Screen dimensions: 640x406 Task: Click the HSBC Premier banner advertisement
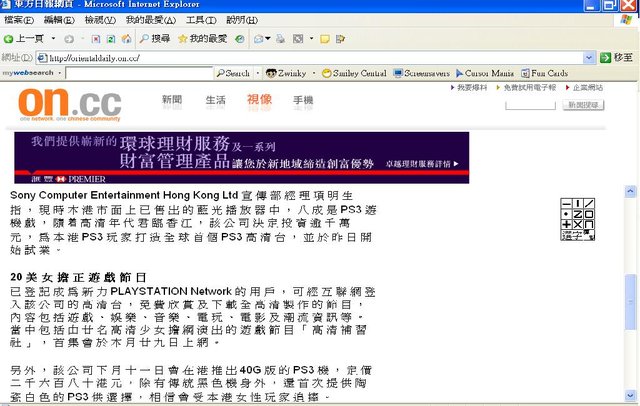click(x=242, y=158)
